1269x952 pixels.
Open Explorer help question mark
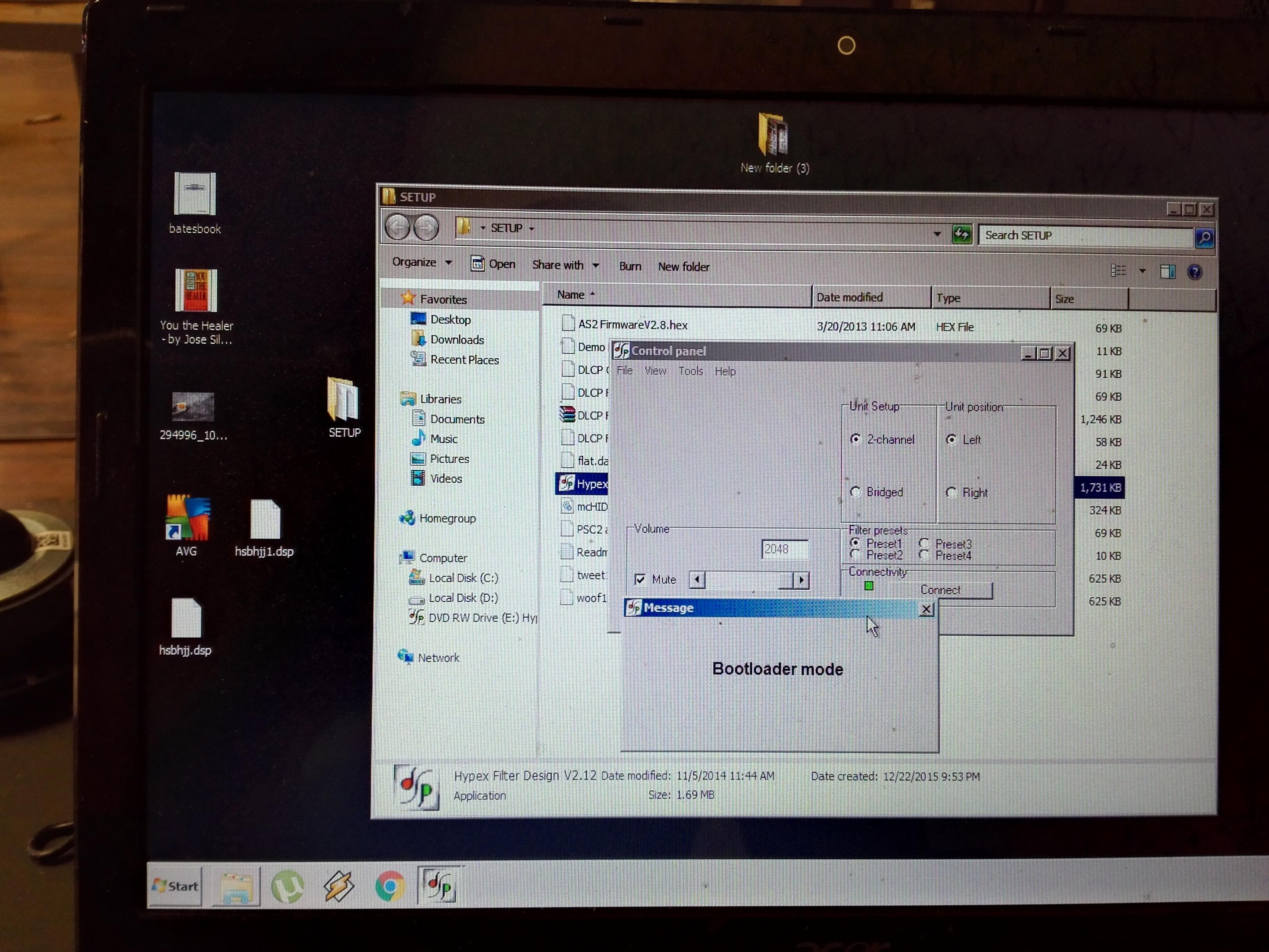(x=1195, y=272)
